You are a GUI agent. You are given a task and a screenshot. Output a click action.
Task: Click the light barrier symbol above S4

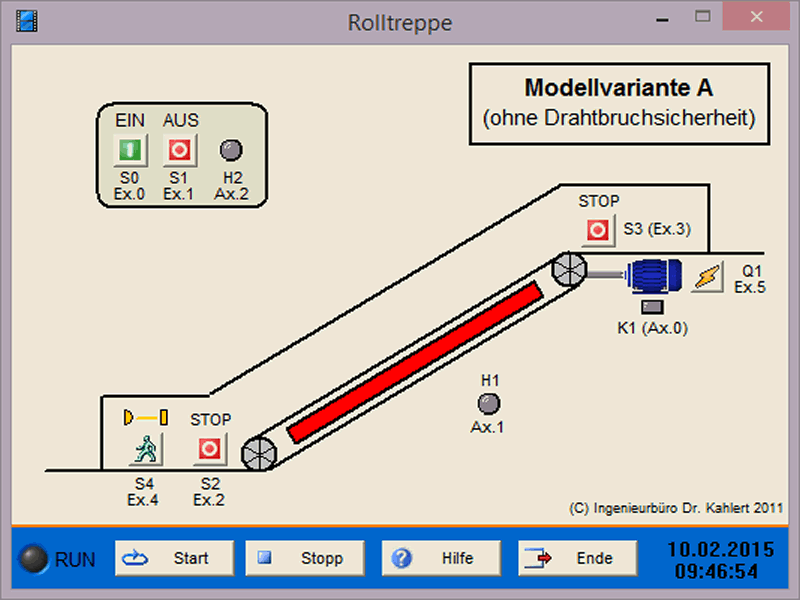(x=145, y=417)
